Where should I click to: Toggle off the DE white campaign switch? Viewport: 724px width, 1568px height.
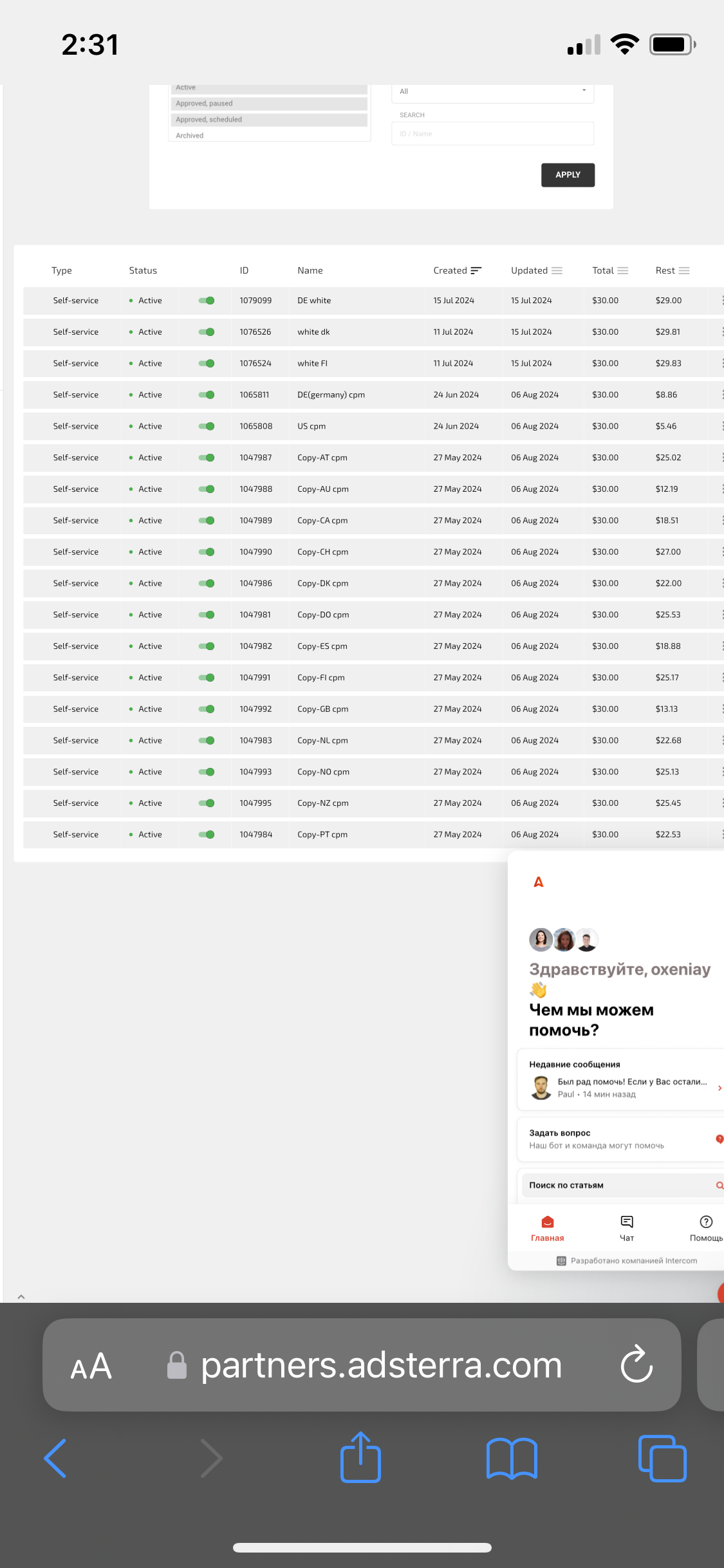coord(207,301)
